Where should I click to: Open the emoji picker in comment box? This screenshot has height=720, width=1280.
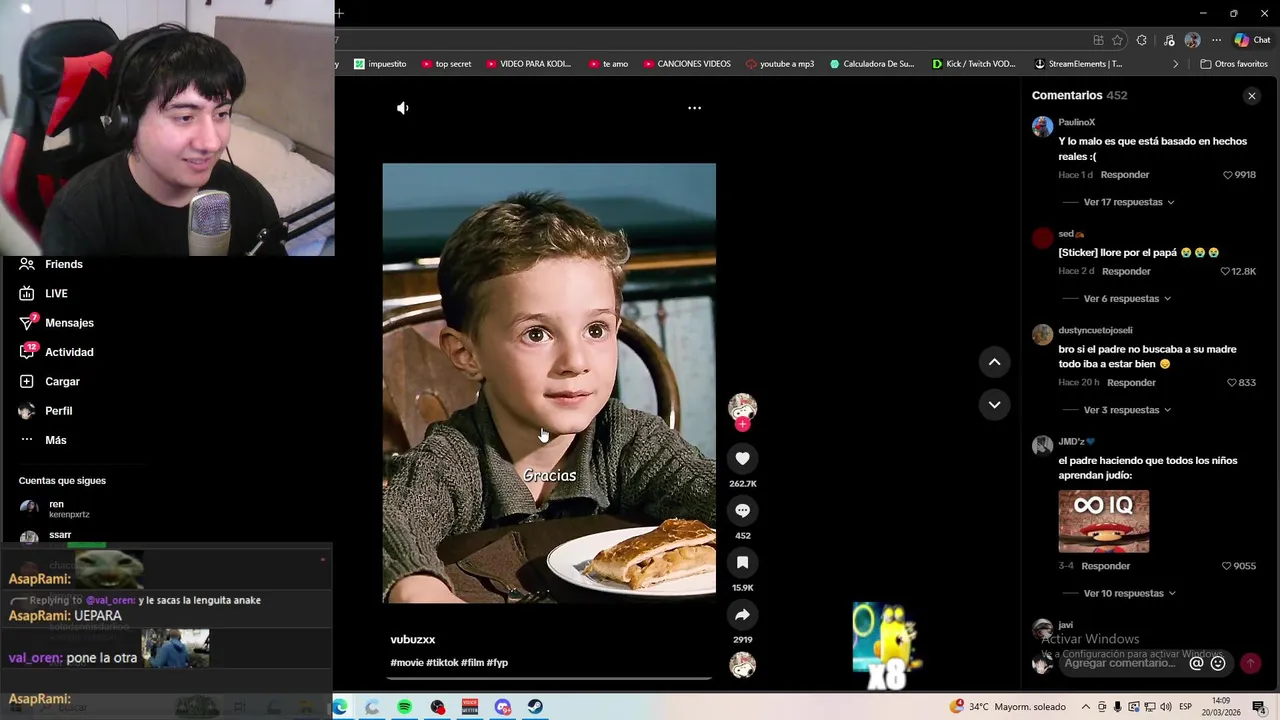[1218, 663]
